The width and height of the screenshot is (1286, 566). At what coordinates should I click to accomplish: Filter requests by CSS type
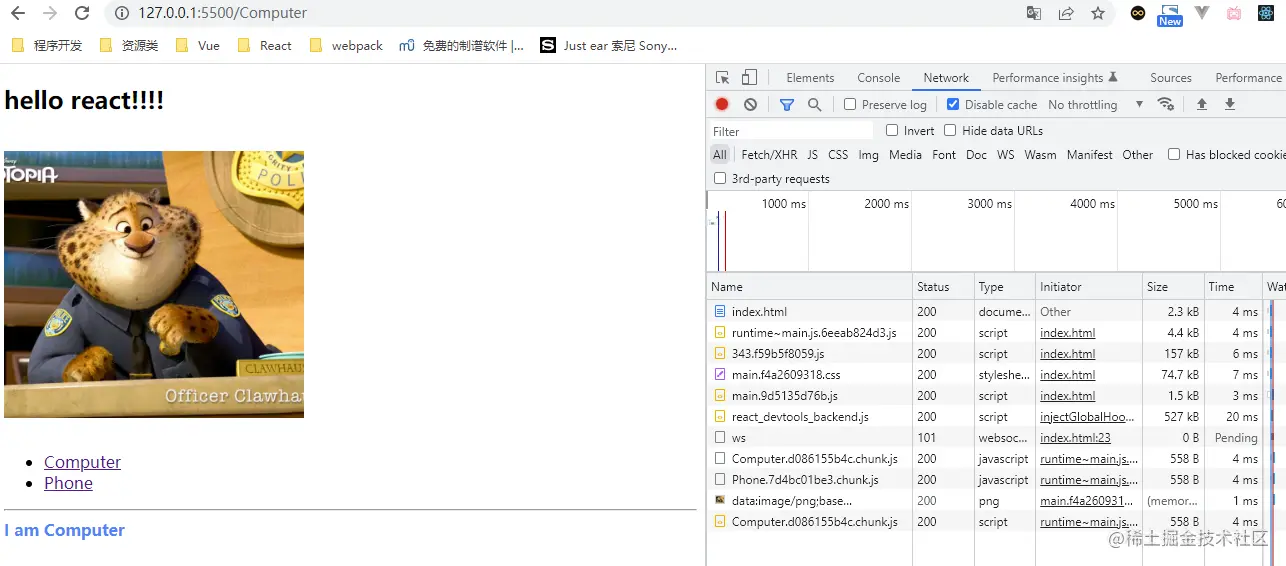tap(838, 155)
